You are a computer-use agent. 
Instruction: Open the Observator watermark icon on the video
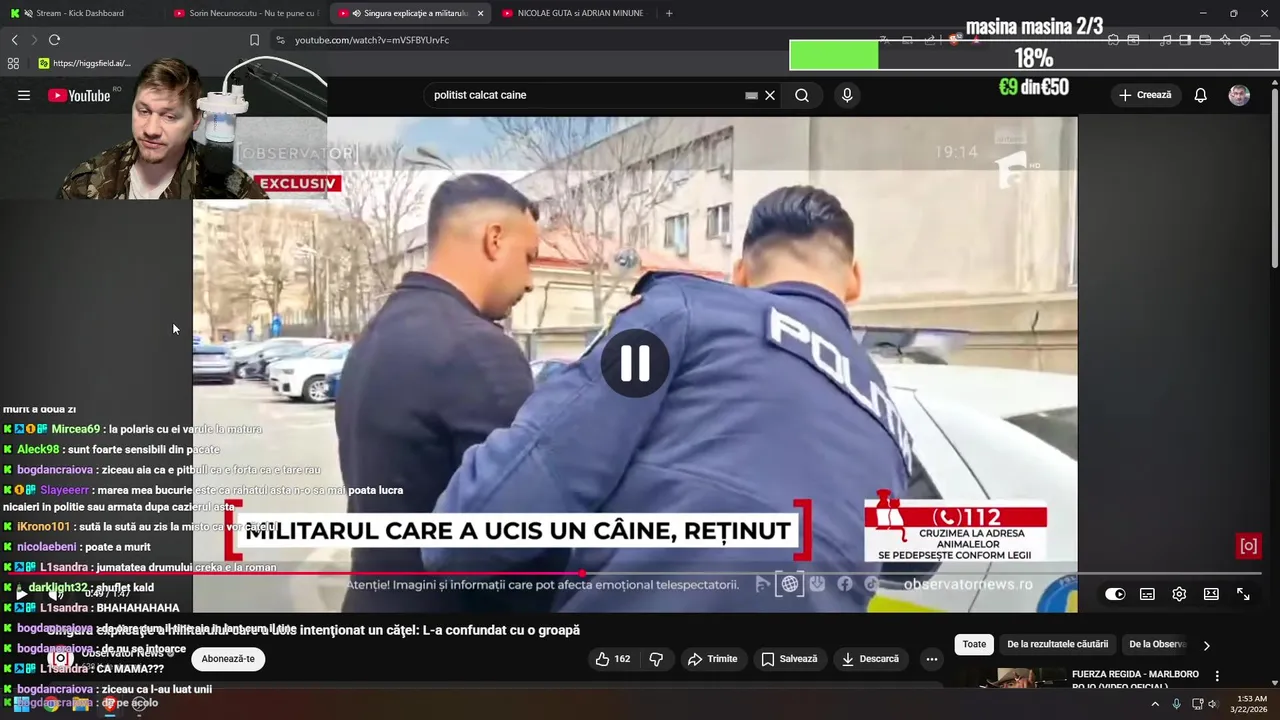click(x=1248, y=546)
